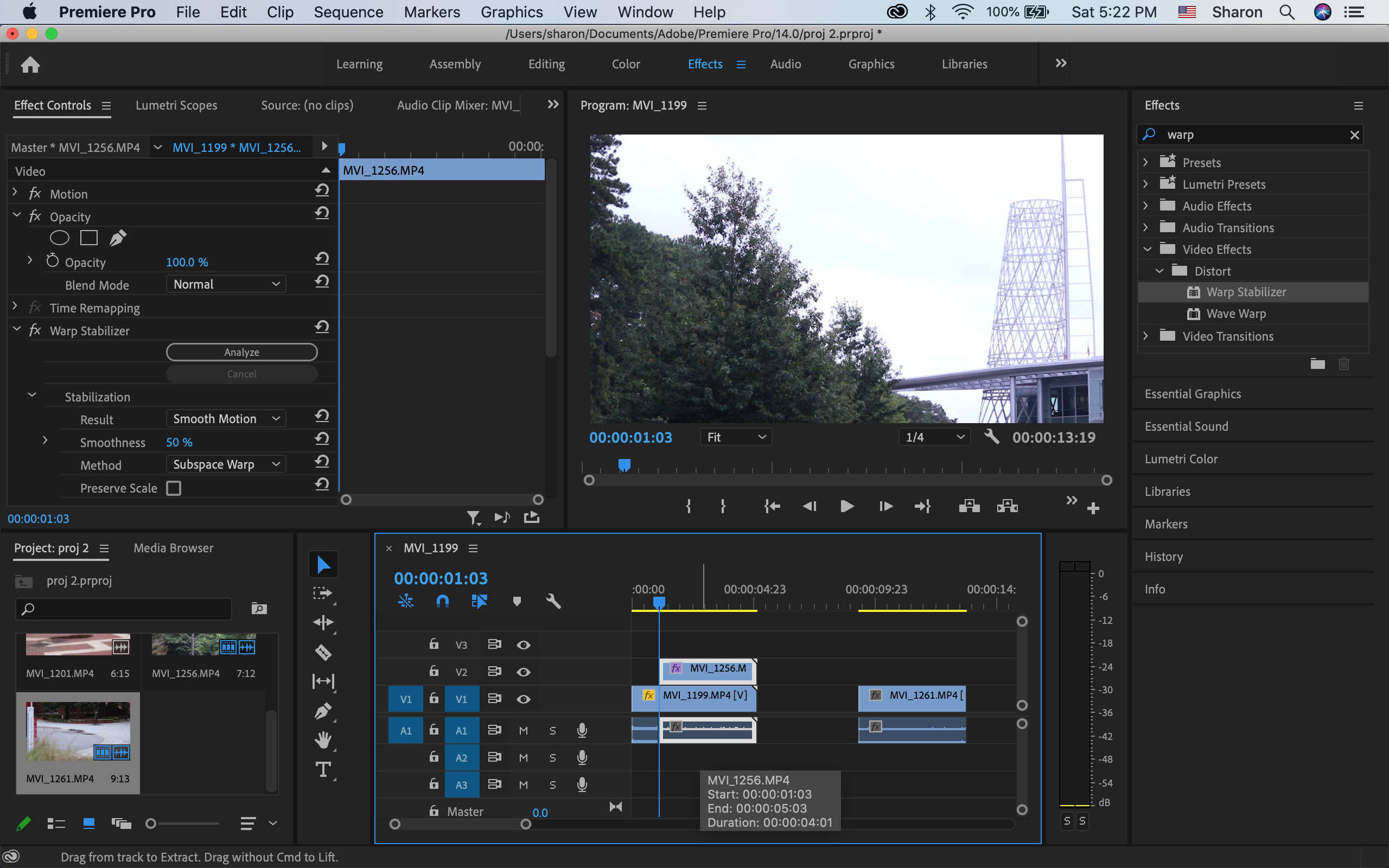
Task: Click the Analyze button under Warp Stabilizer
Action: pos(241,352)
